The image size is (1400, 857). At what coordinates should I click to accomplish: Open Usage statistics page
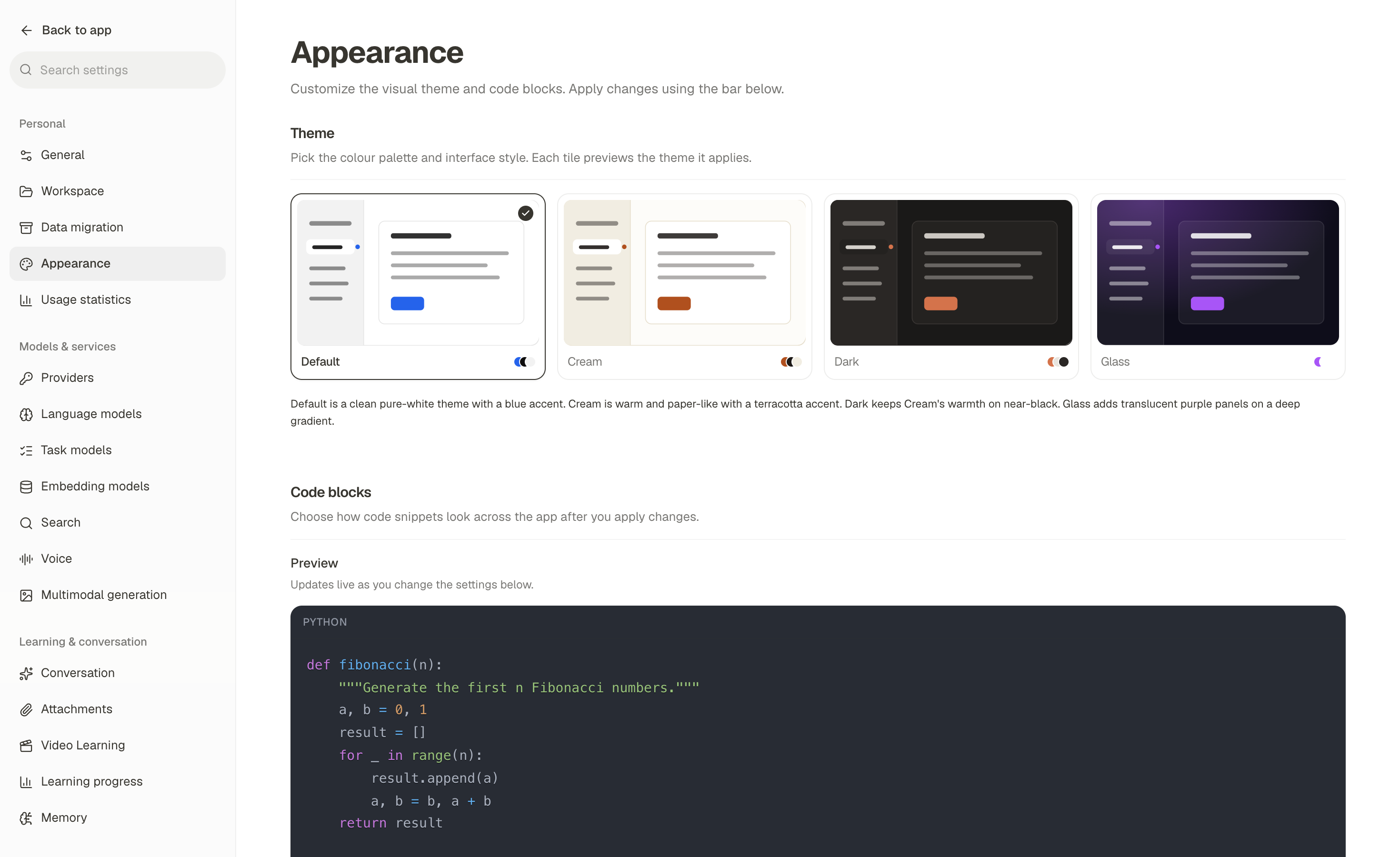pos(118,300)
